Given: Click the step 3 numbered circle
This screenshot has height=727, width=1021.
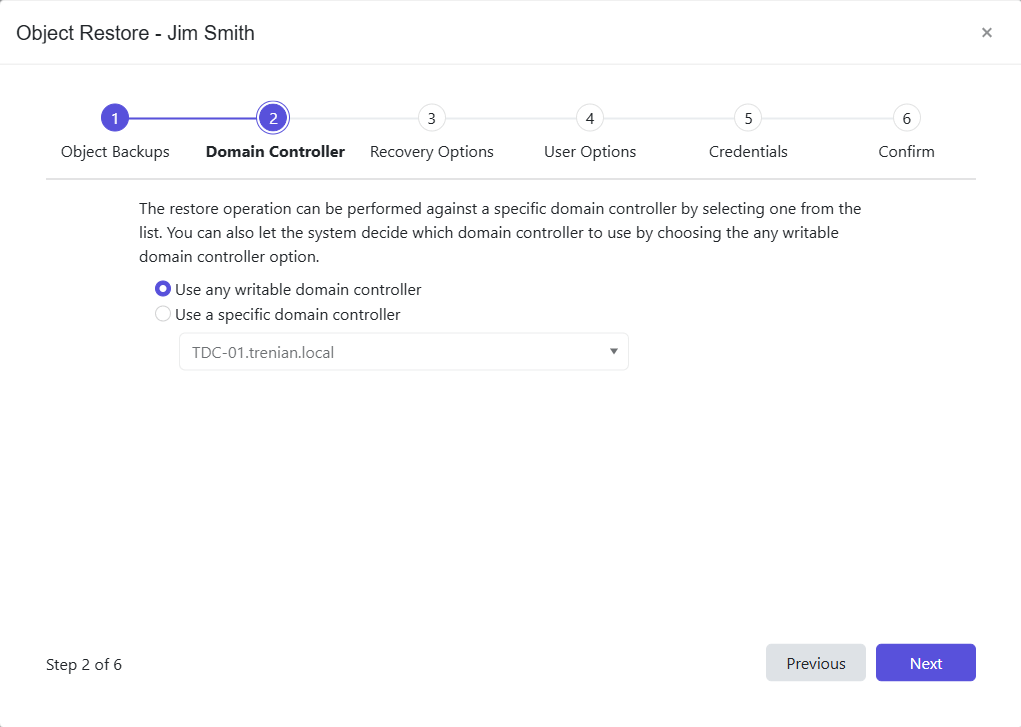Looking at the screenshot, I should [x=431, y=117].
